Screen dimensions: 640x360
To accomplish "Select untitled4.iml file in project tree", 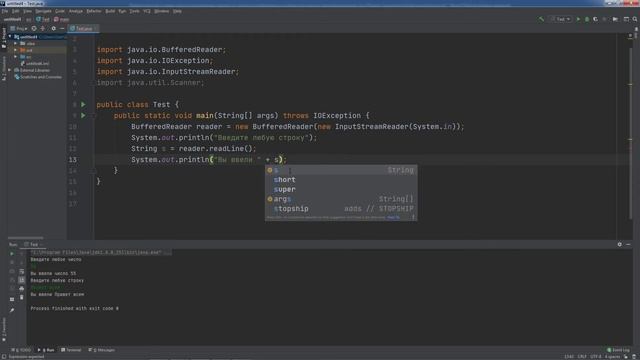I will pos(35,63).
